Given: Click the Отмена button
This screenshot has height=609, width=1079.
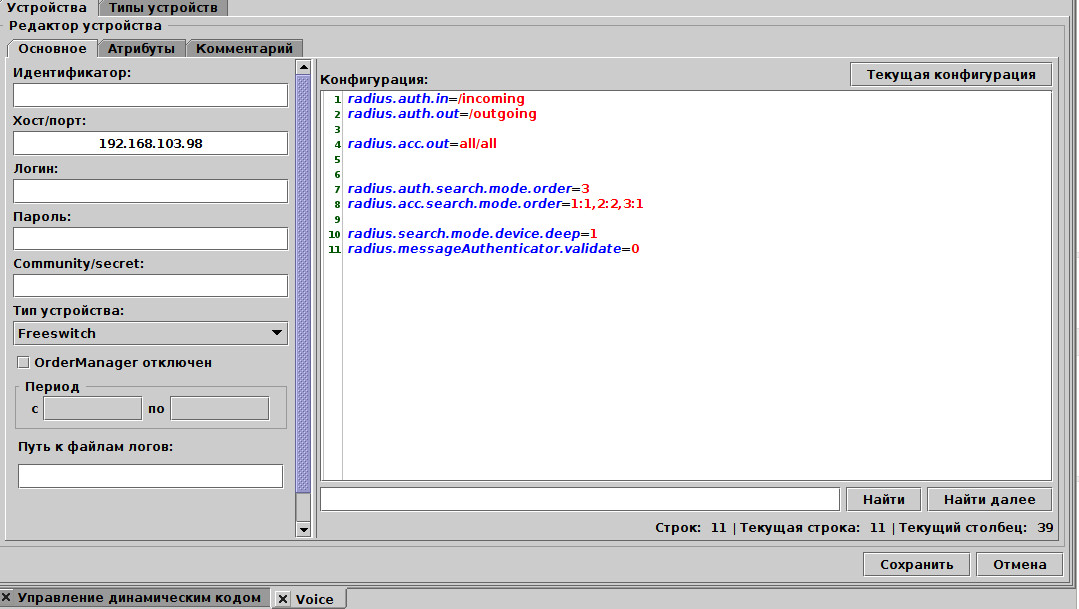Looking at the screenshot, I should 1019,564.
